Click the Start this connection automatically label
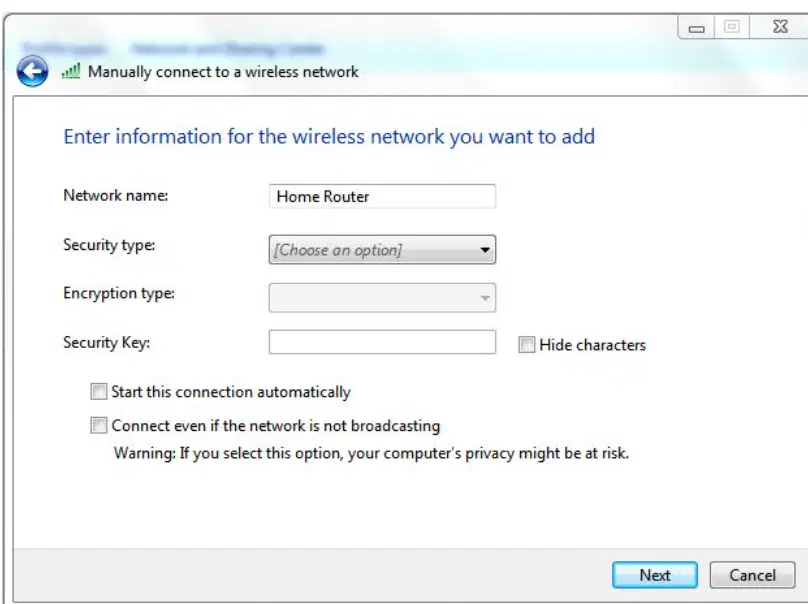The image size is (808, 604). tap(231, 392)
